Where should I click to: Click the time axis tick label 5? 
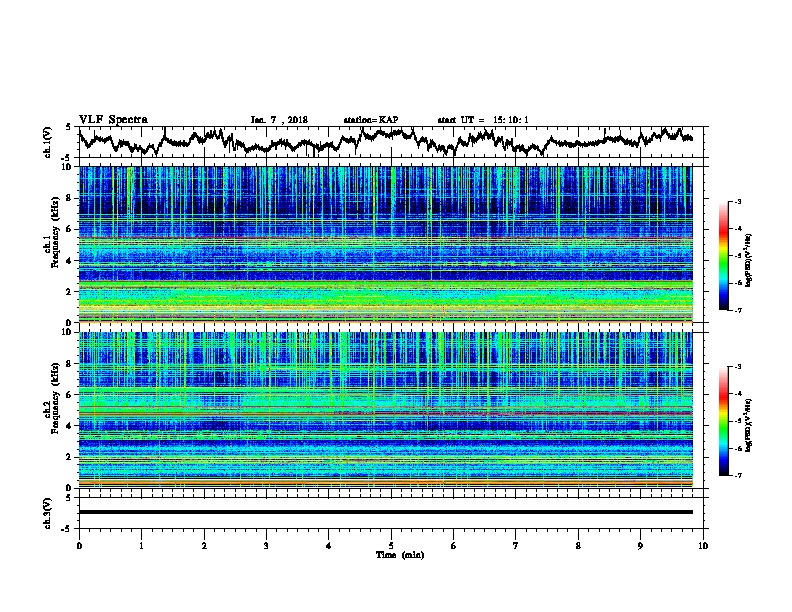(391, 545)
